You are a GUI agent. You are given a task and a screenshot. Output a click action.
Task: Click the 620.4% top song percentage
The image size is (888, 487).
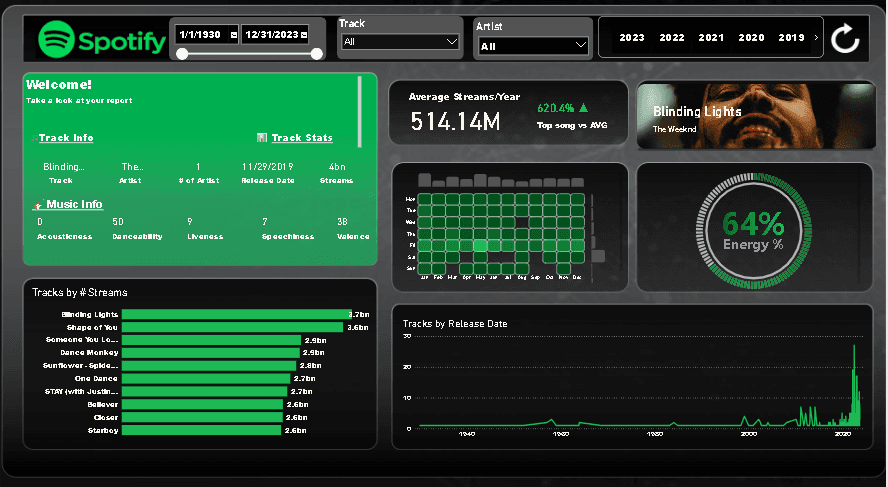pos(556,108)
